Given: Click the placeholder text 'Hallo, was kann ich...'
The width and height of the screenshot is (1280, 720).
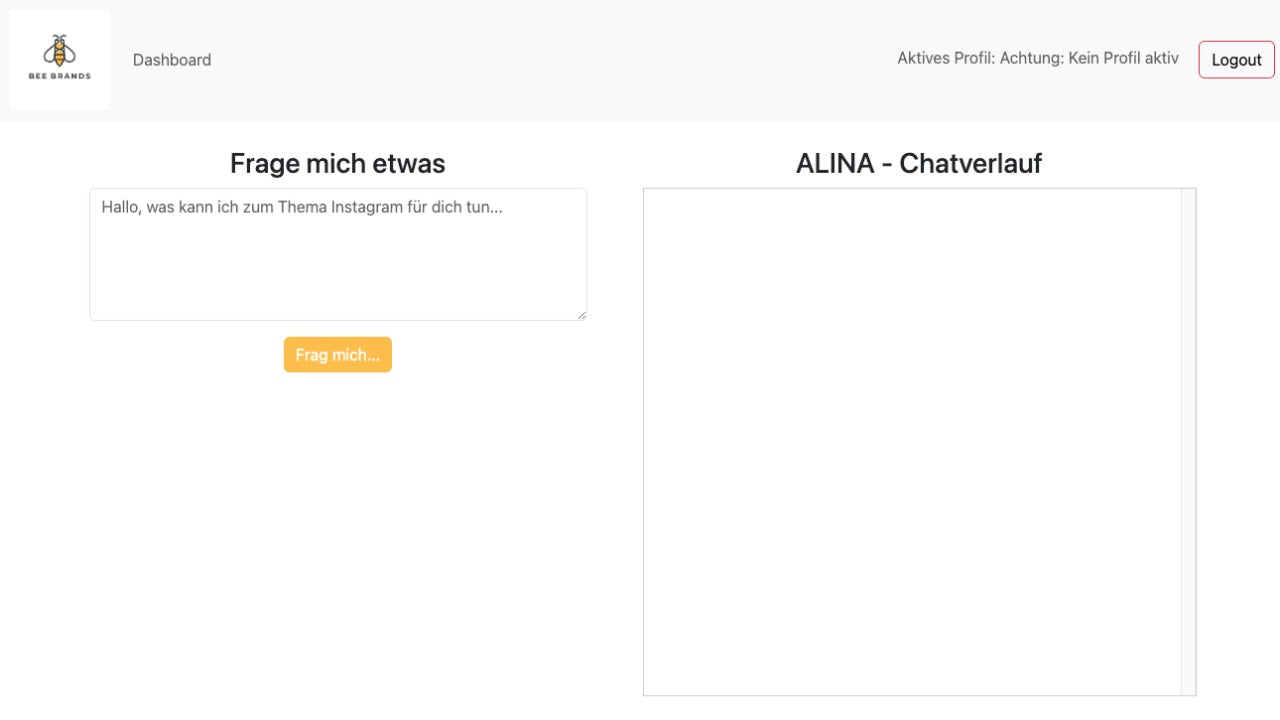Looking at the screenshot, I should [301, 207].
